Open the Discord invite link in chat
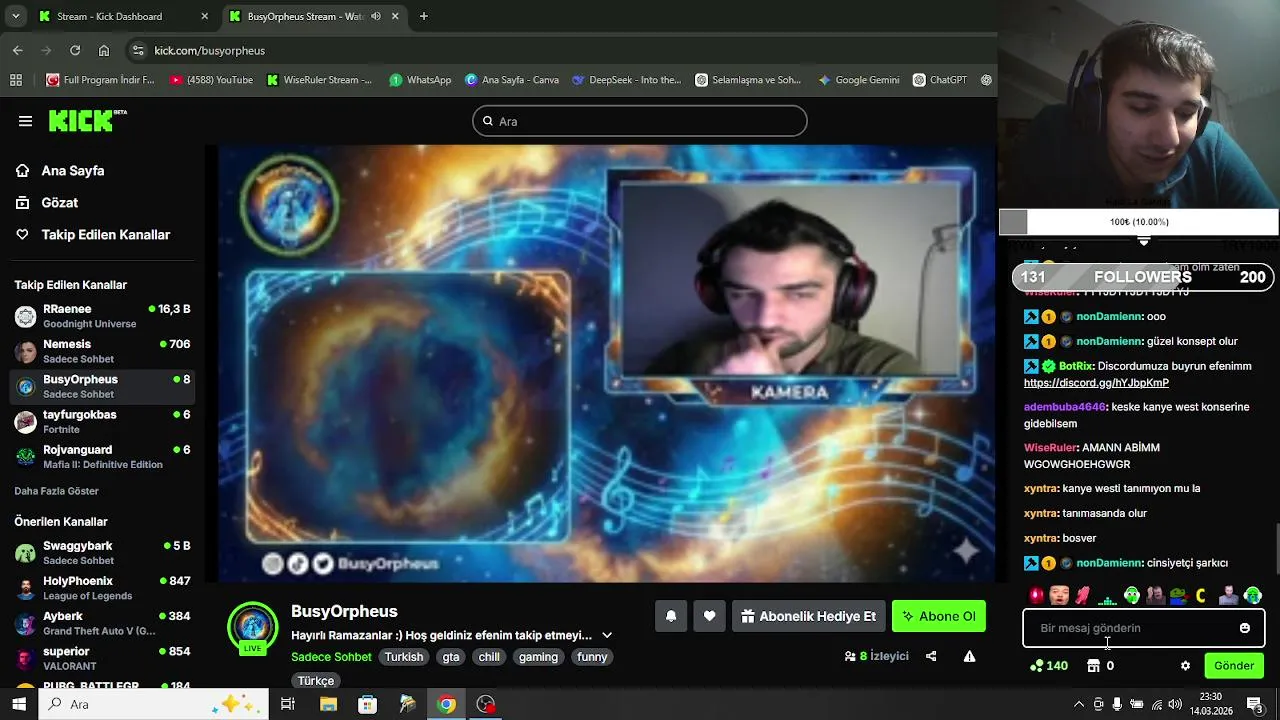The image size is (1280, 720). click(x=1096, y=383)
